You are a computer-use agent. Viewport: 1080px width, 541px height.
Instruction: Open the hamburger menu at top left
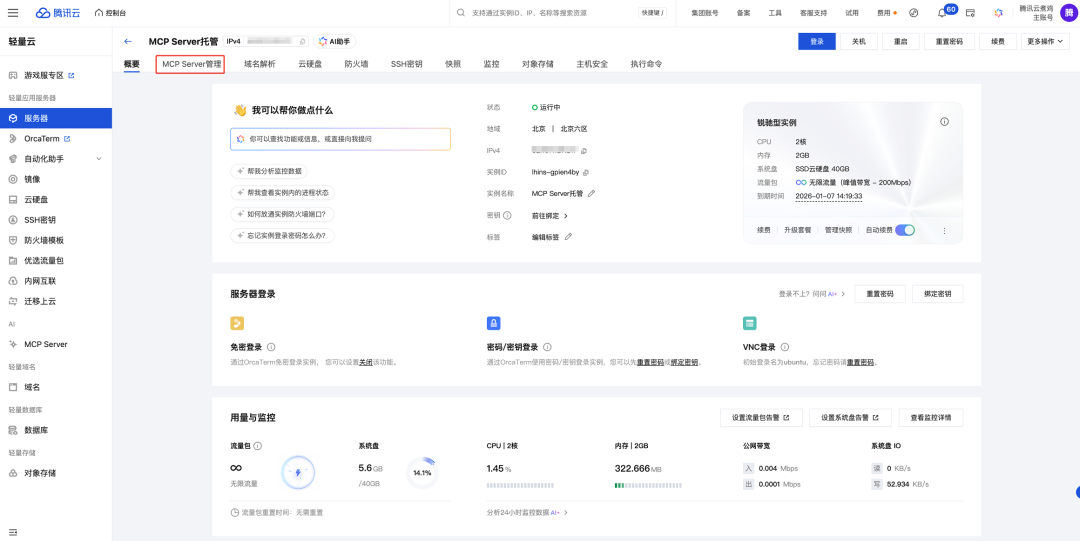click(x=13, y=12)
